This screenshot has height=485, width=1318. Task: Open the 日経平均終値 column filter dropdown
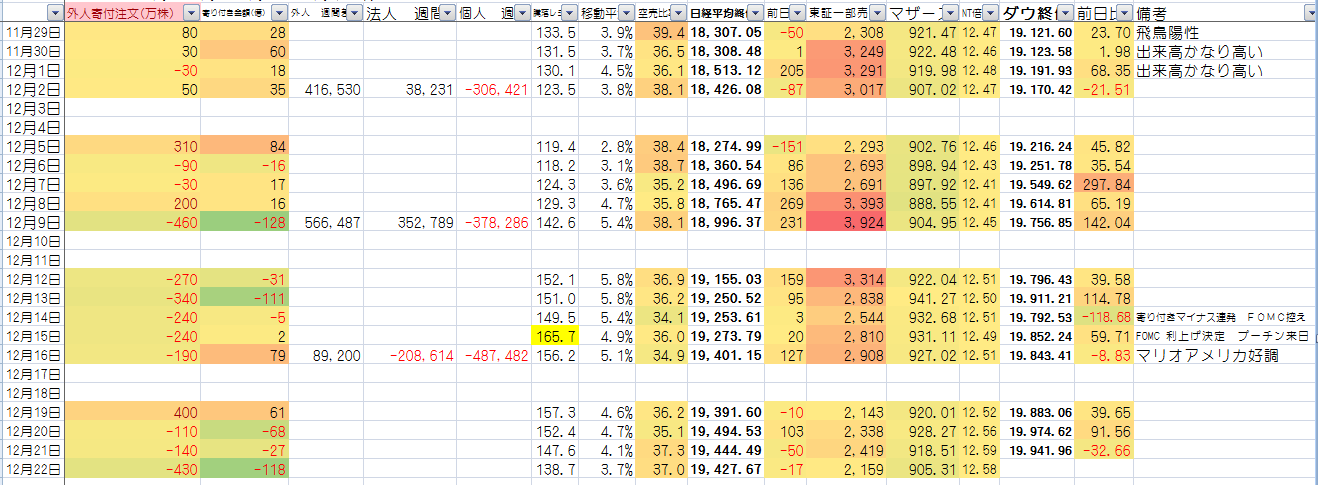click(x=756, y=13)
